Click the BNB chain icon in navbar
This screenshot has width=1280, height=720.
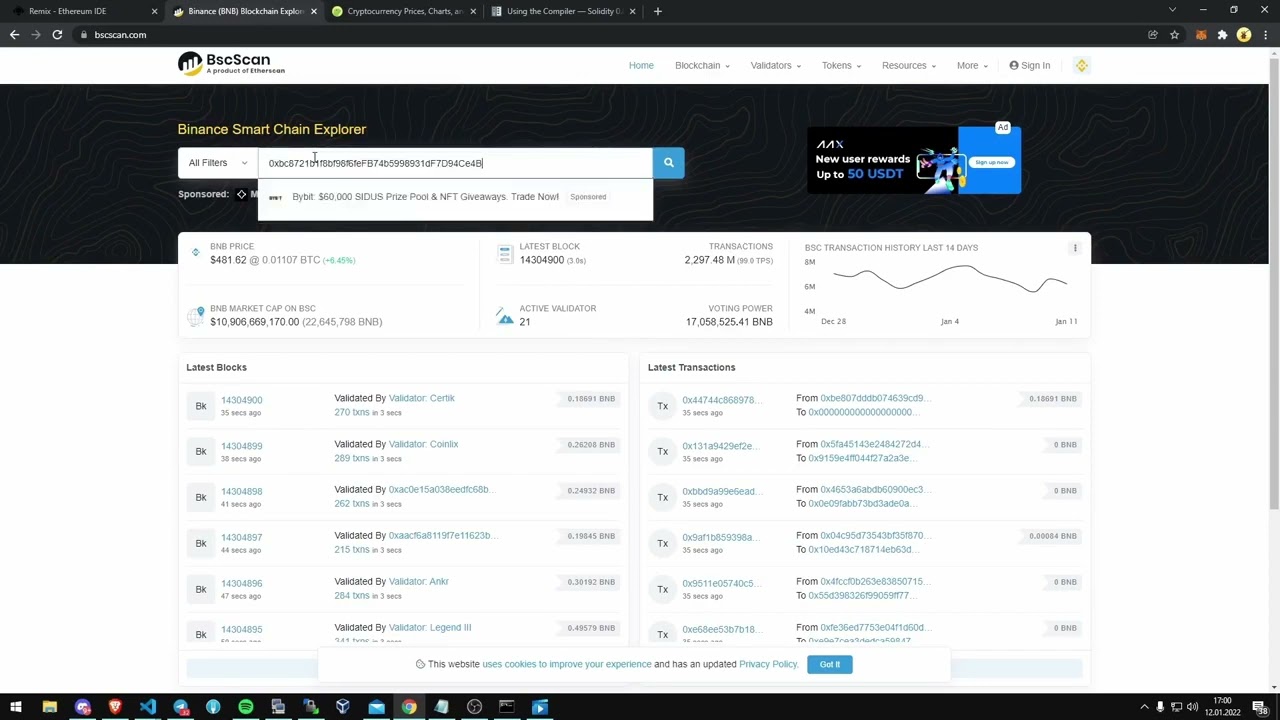point(1081,65)
